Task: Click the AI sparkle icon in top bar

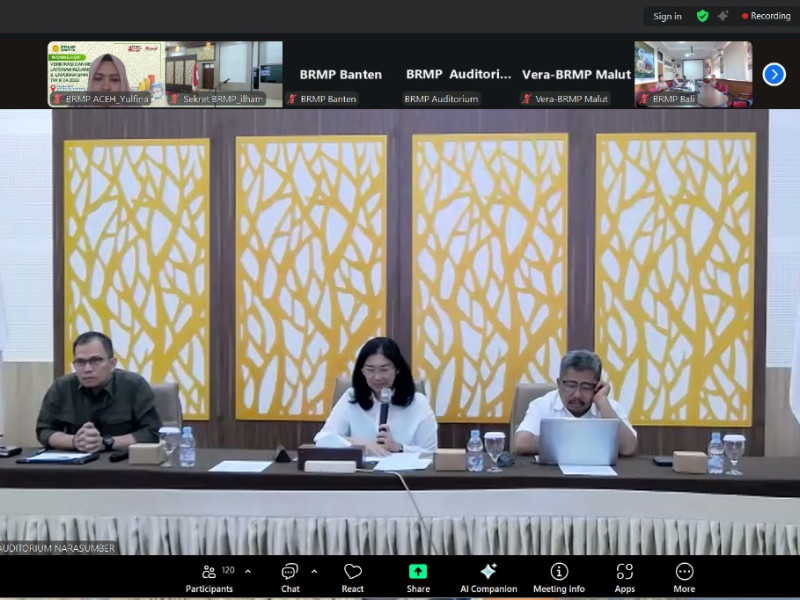Action: point(722,16)
